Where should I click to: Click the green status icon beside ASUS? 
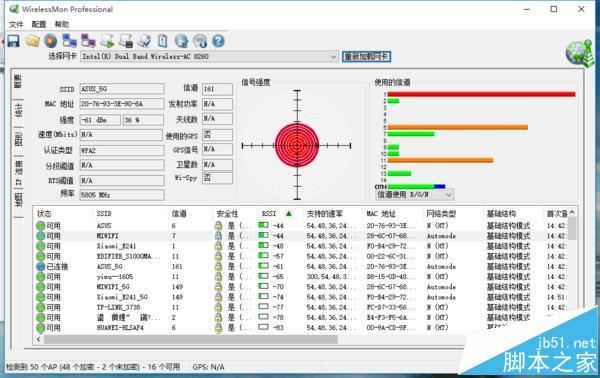(41, 225)
